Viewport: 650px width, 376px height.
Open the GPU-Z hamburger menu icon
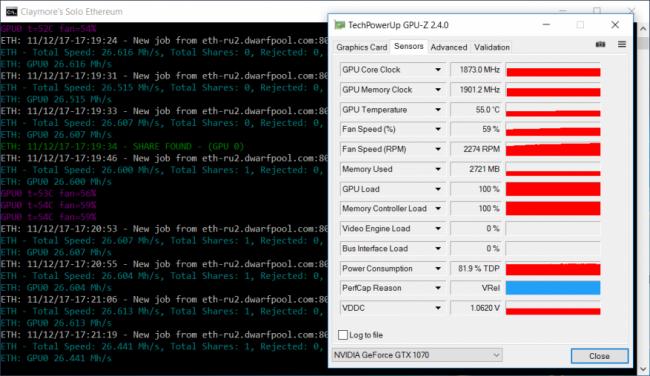622,44
